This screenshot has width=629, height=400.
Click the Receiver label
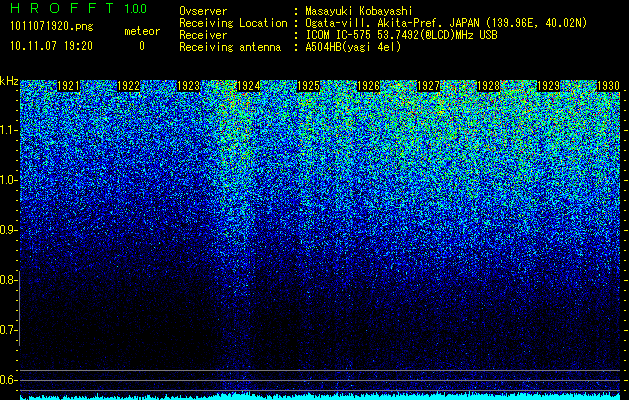(x=203, y=35)
